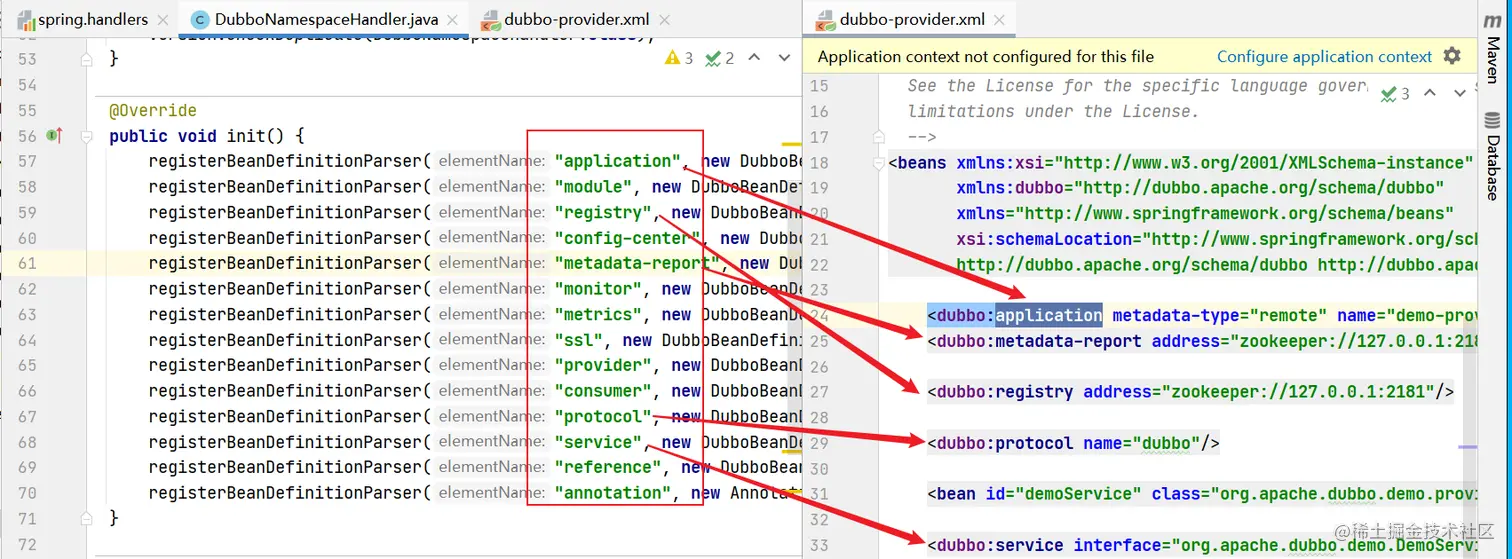This screenshot has height=559, width=1512.
Task: Click "Application context not configured for this file" text
Action: 985,56
